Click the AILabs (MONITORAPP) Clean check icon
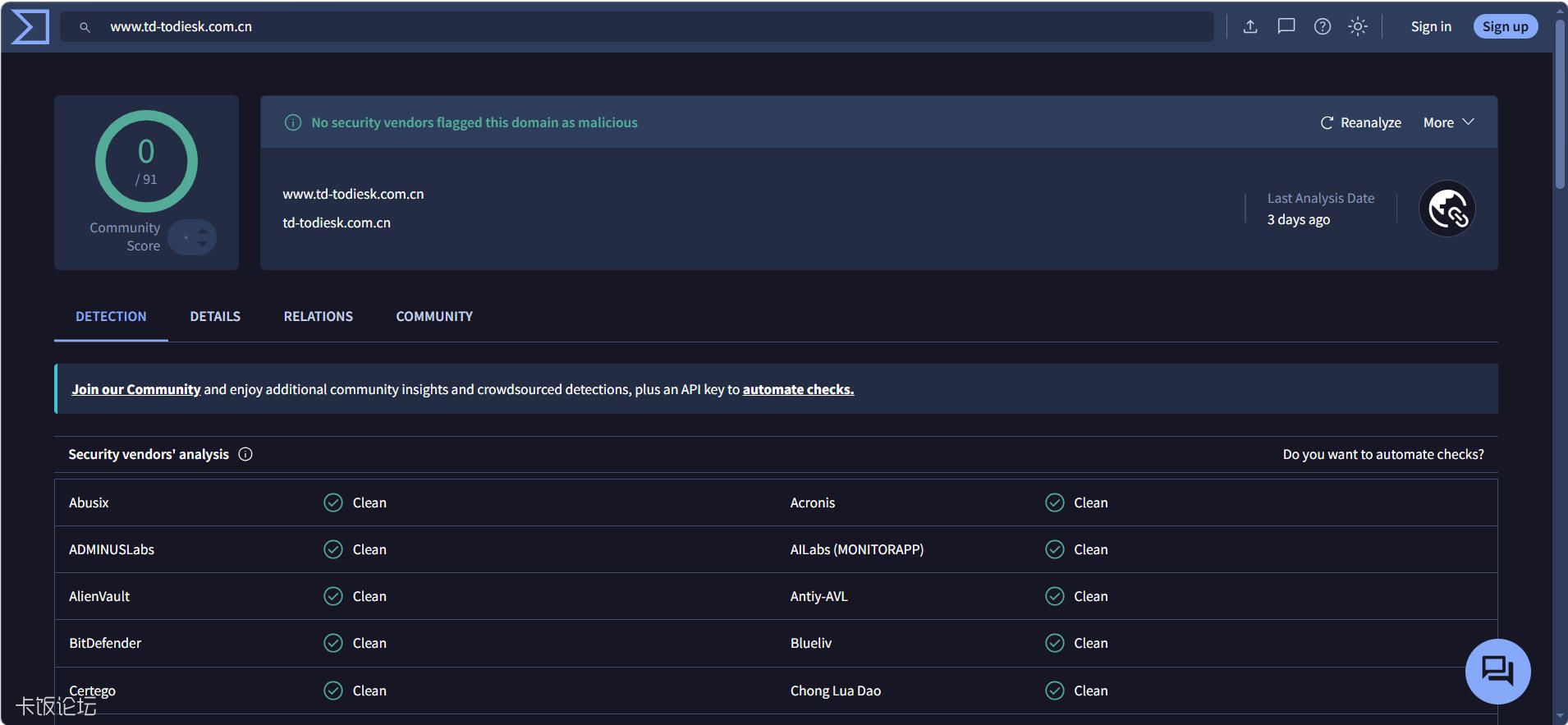 click(x=1055, y=549)
